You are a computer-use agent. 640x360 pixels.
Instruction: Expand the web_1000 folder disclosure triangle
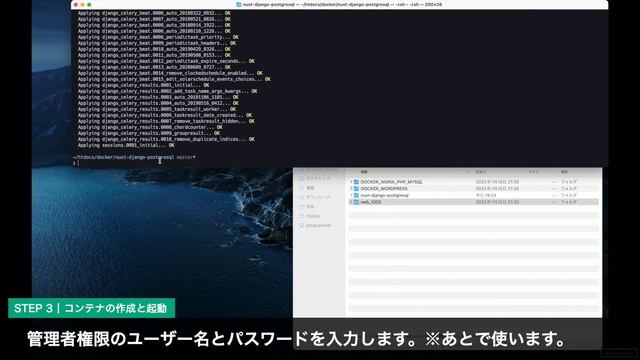tap(351, 202)
